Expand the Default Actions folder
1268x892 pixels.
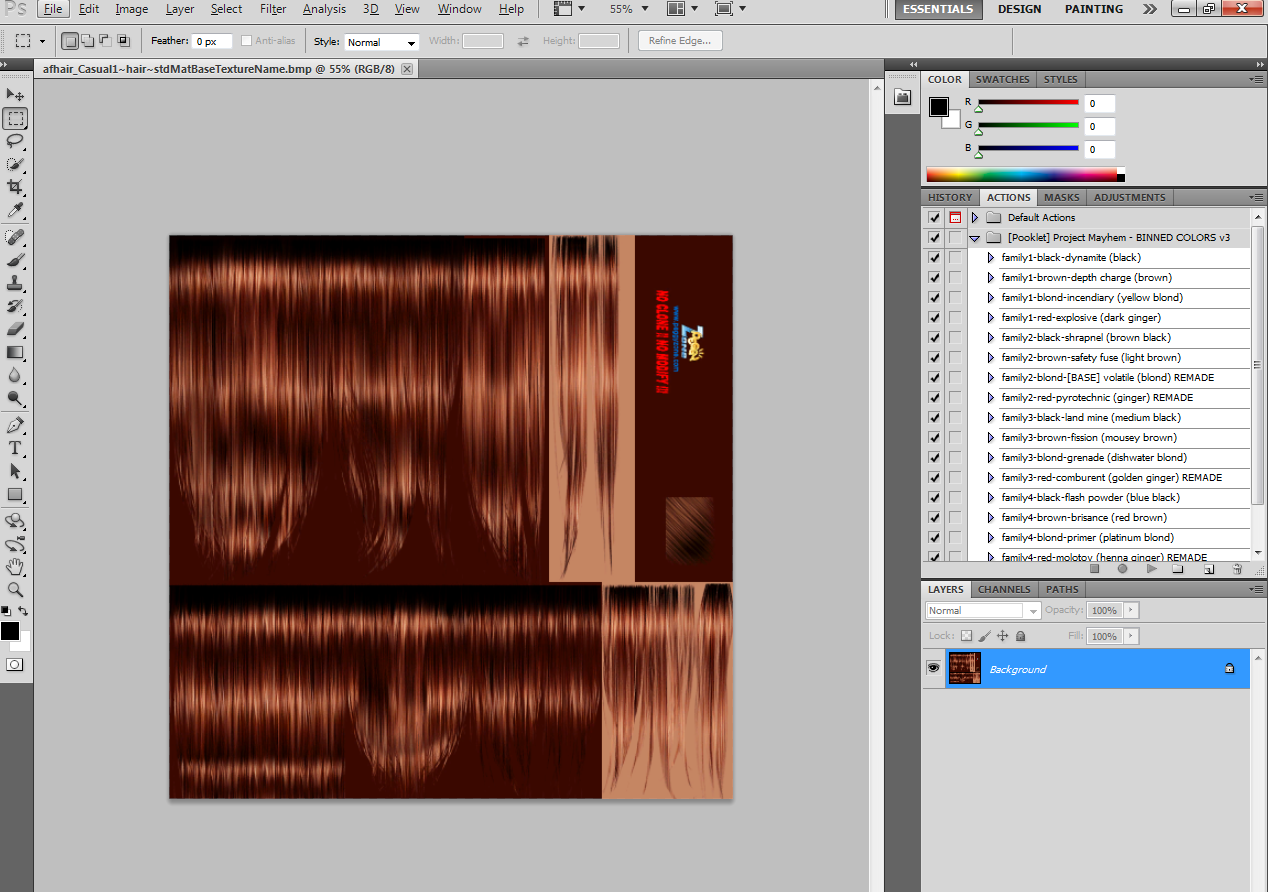pos(974,218)
